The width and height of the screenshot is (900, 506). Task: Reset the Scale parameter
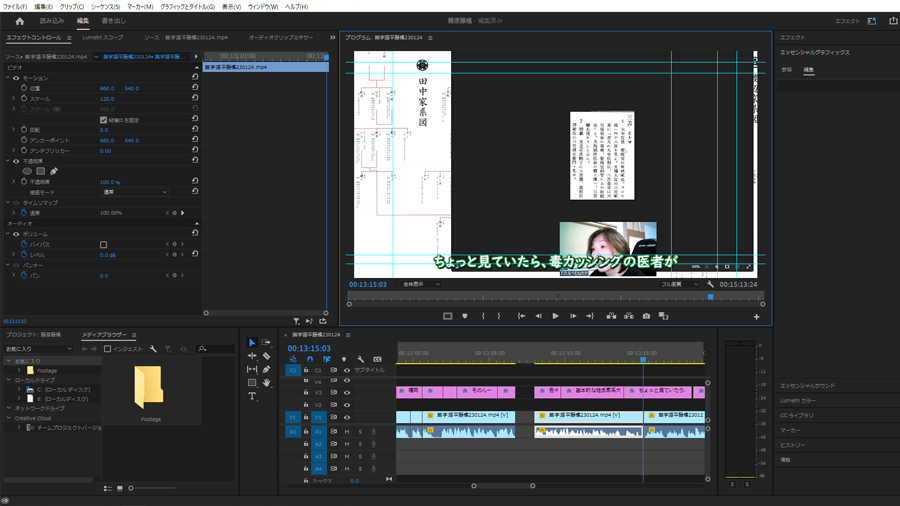coord(195,98)
